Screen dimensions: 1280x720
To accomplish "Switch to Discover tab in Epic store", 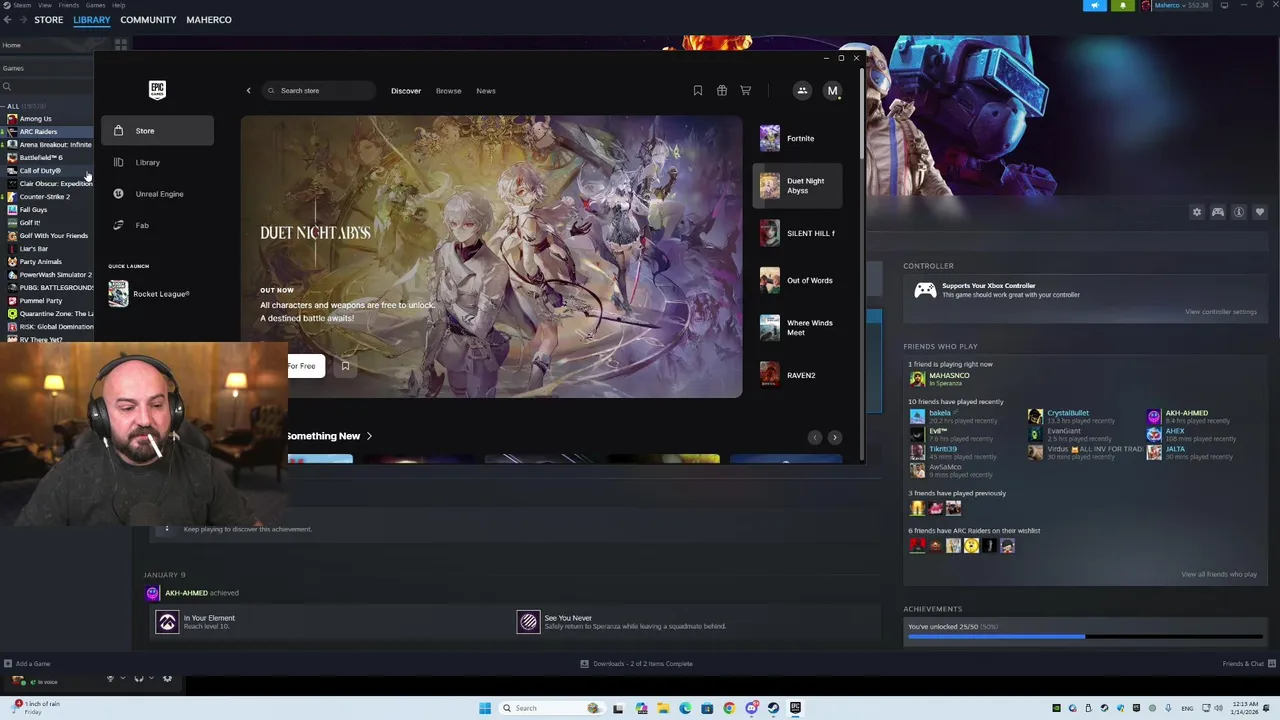I will [406, 91].
